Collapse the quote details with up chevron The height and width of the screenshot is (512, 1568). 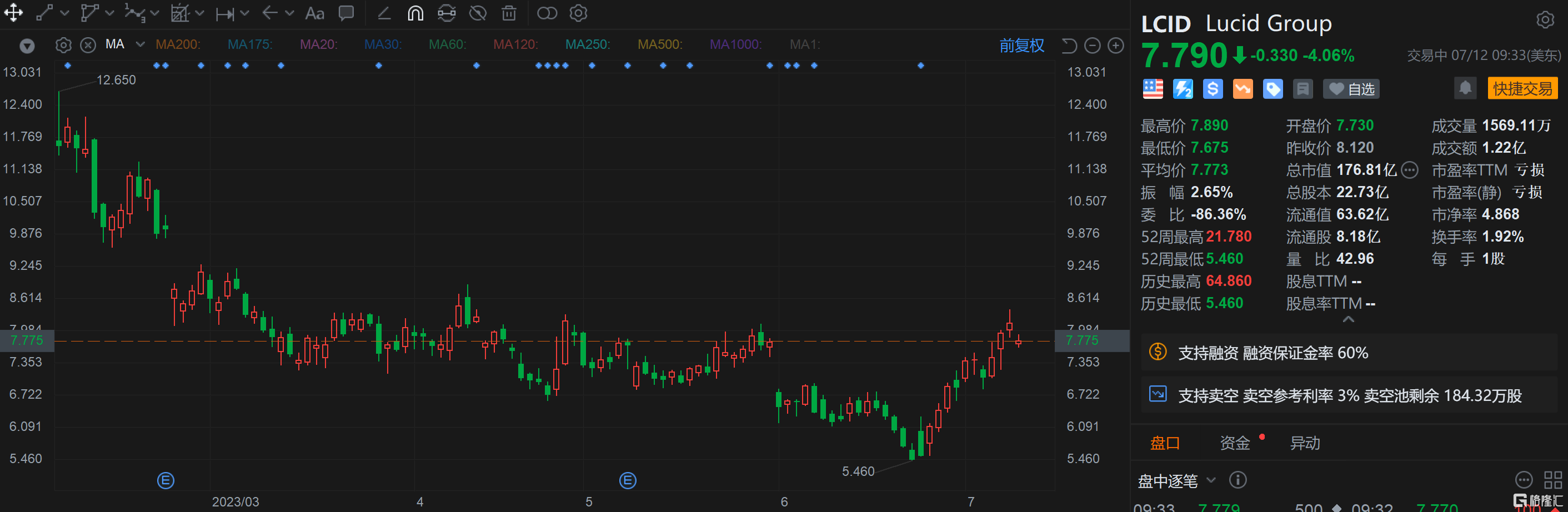click(x=1348, y=320)
